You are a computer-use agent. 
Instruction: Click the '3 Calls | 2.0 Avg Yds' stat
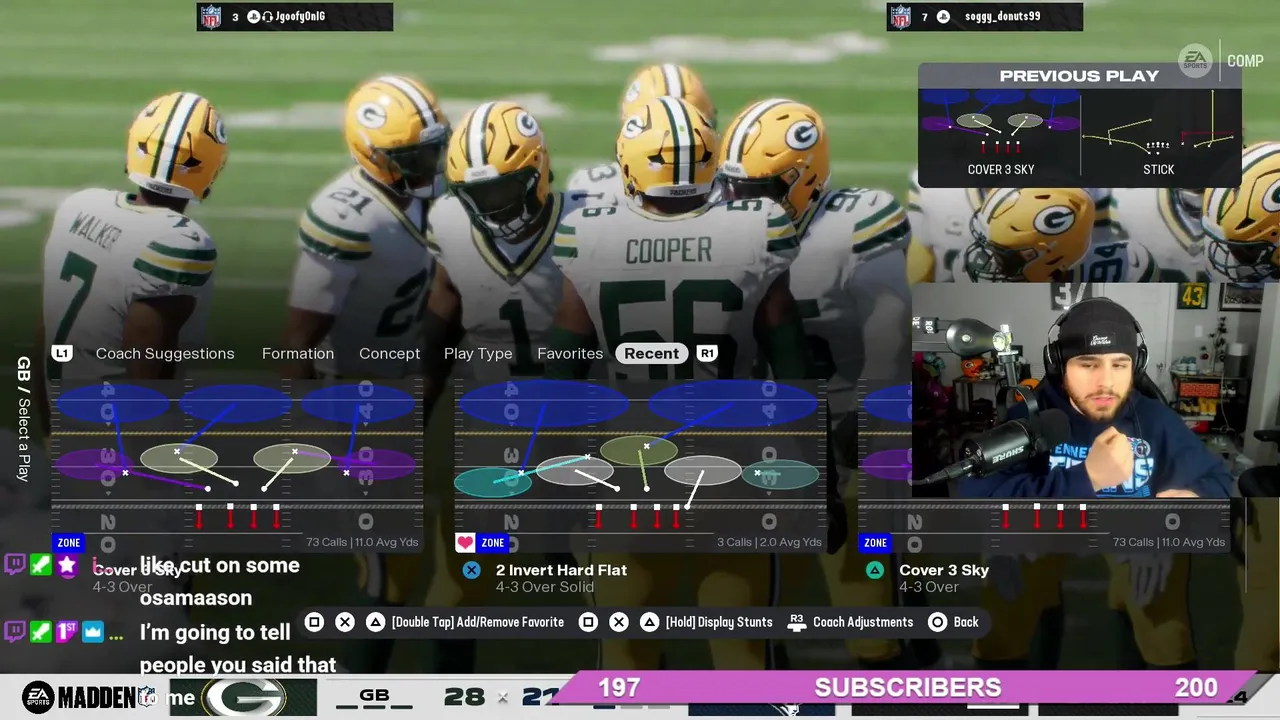[767, 542]
